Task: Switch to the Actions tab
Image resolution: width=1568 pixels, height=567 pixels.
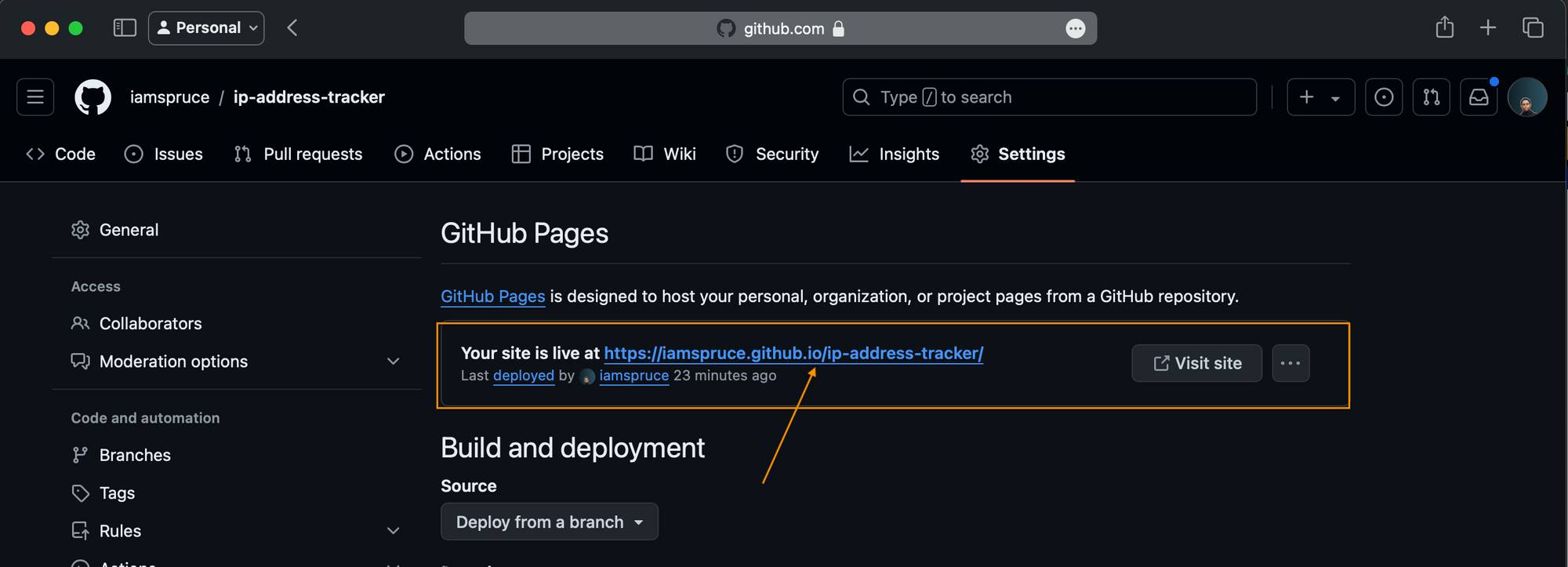Action: click(437, 154)
